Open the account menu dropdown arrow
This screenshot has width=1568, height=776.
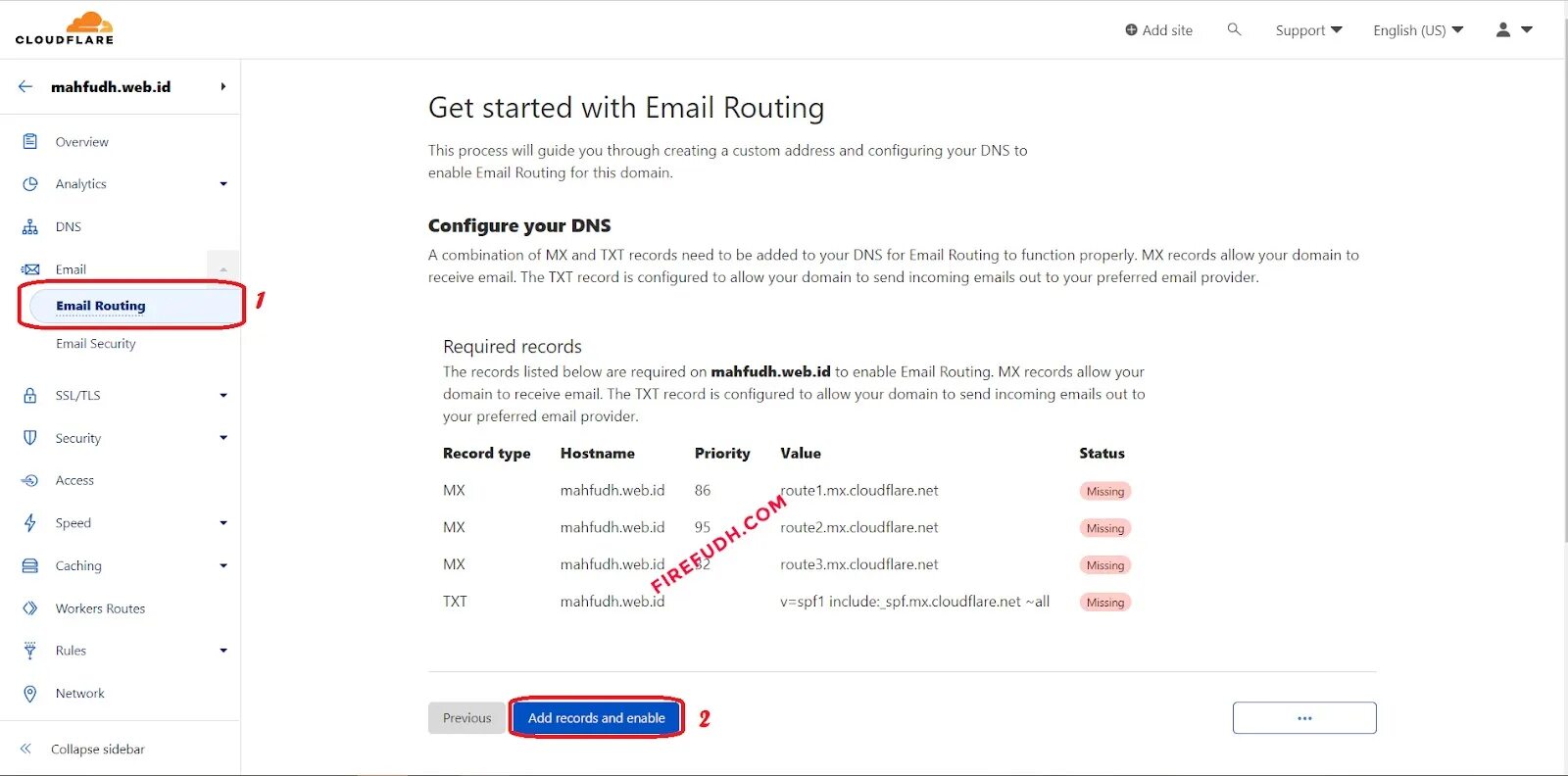tap(1526, 29)
